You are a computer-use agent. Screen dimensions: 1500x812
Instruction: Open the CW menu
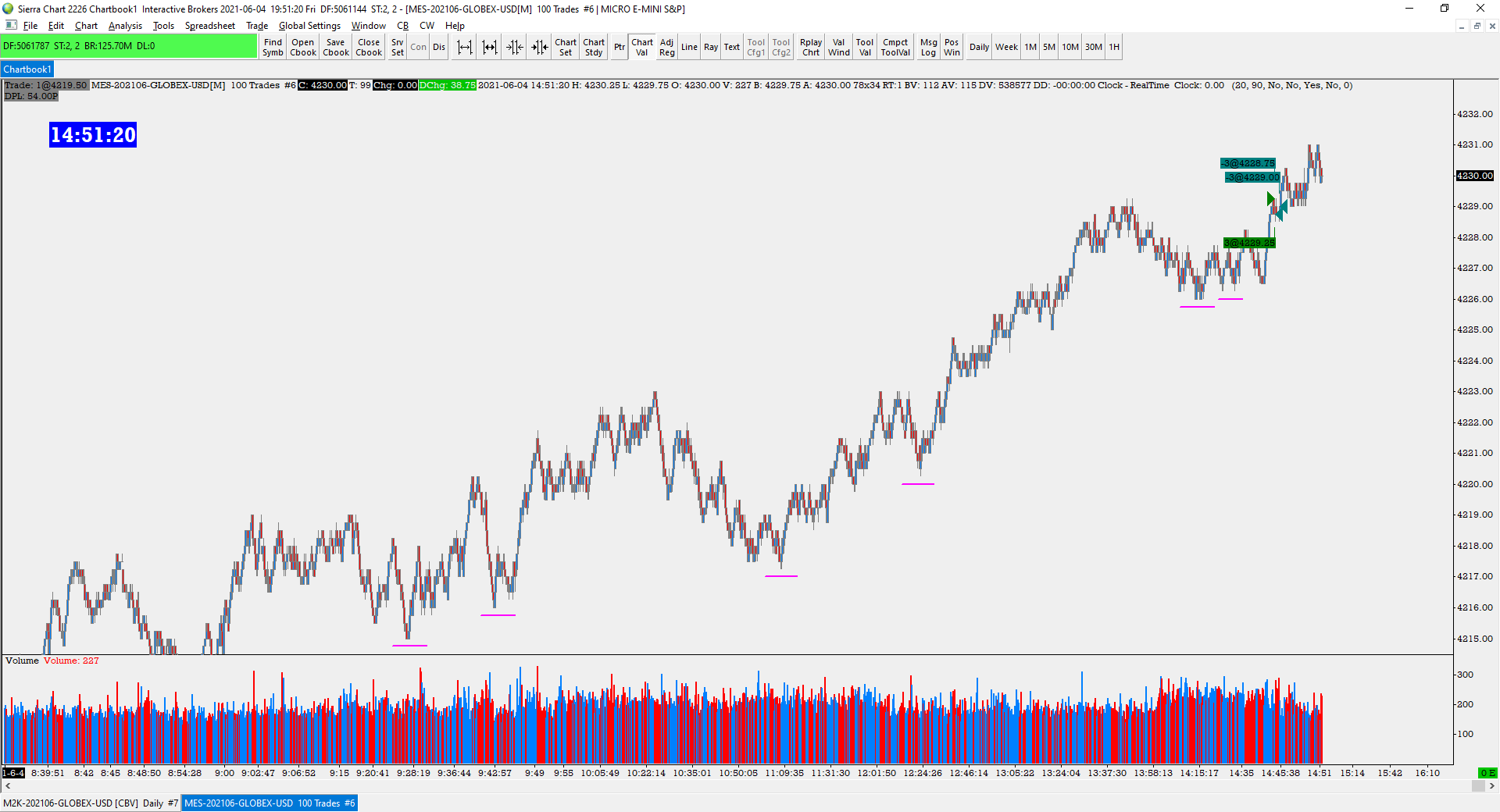point(427,26)
